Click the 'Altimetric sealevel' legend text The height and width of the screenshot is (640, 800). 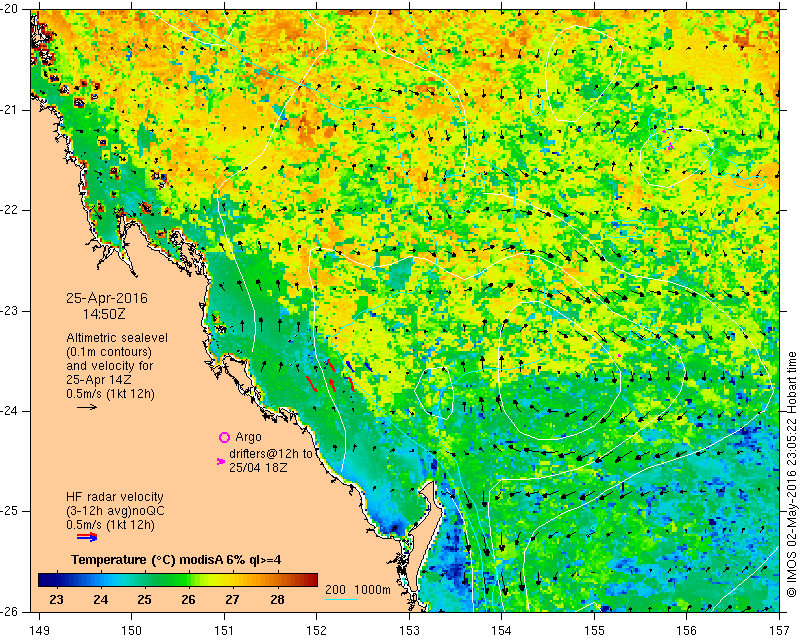(117, 338)
